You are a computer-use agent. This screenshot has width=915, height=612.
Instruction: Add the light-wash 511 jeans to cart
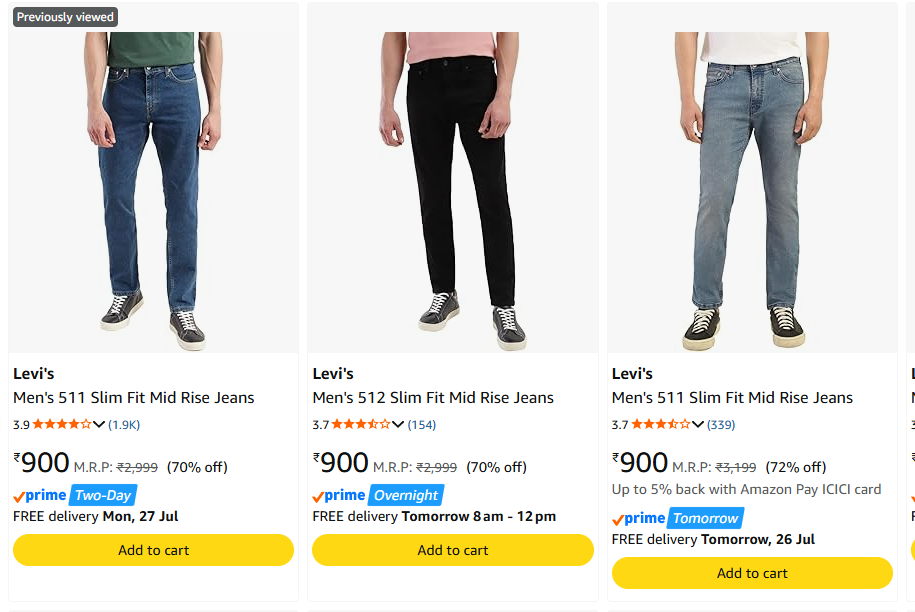(x=752, y=573)
